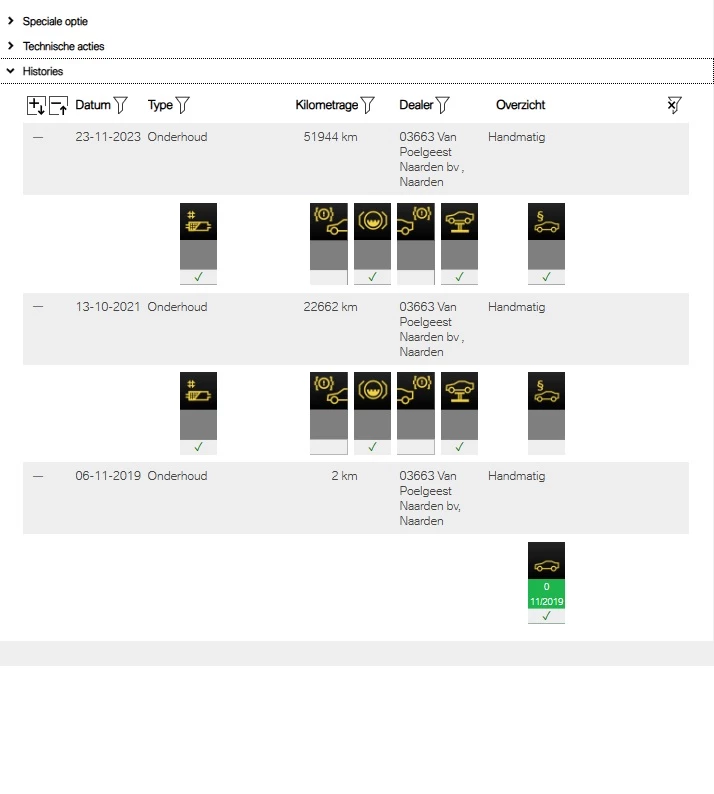
Task: Open the Type column filter
Action: (x=182, y=105)
